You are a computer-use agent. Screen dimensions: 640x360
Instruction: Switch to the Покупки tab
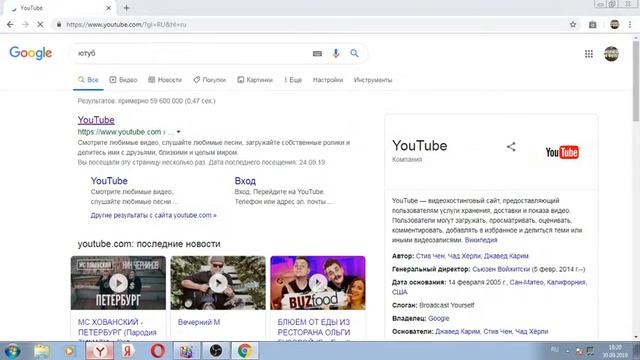pos(209,80)
